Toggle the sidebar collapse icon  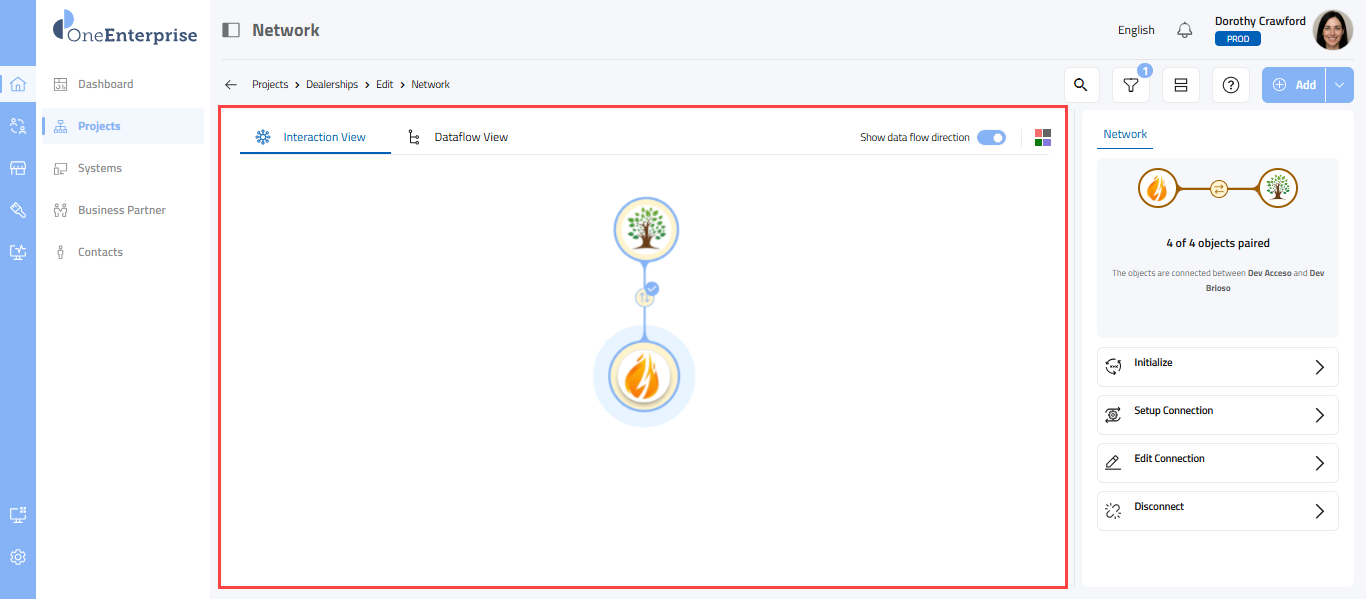(x=231, y=30)
